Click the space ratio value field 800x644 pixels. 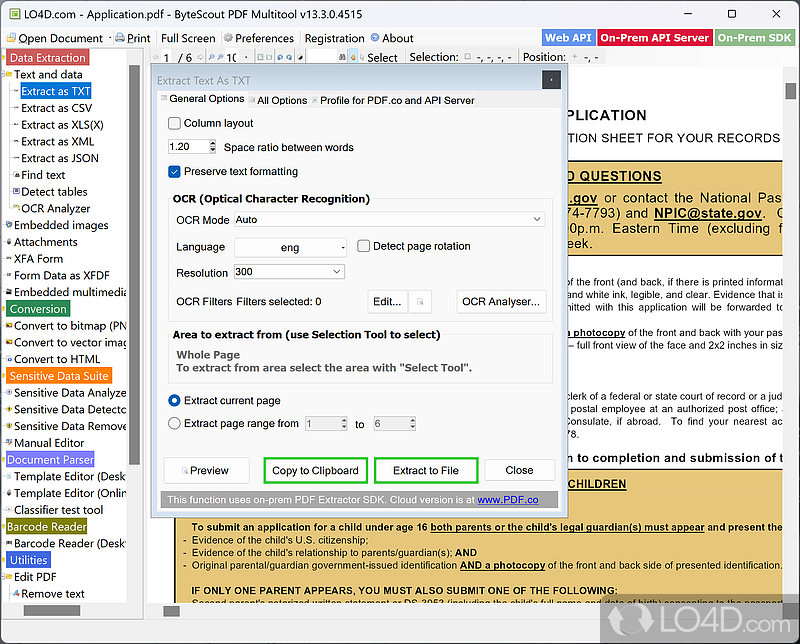point(188,146)
